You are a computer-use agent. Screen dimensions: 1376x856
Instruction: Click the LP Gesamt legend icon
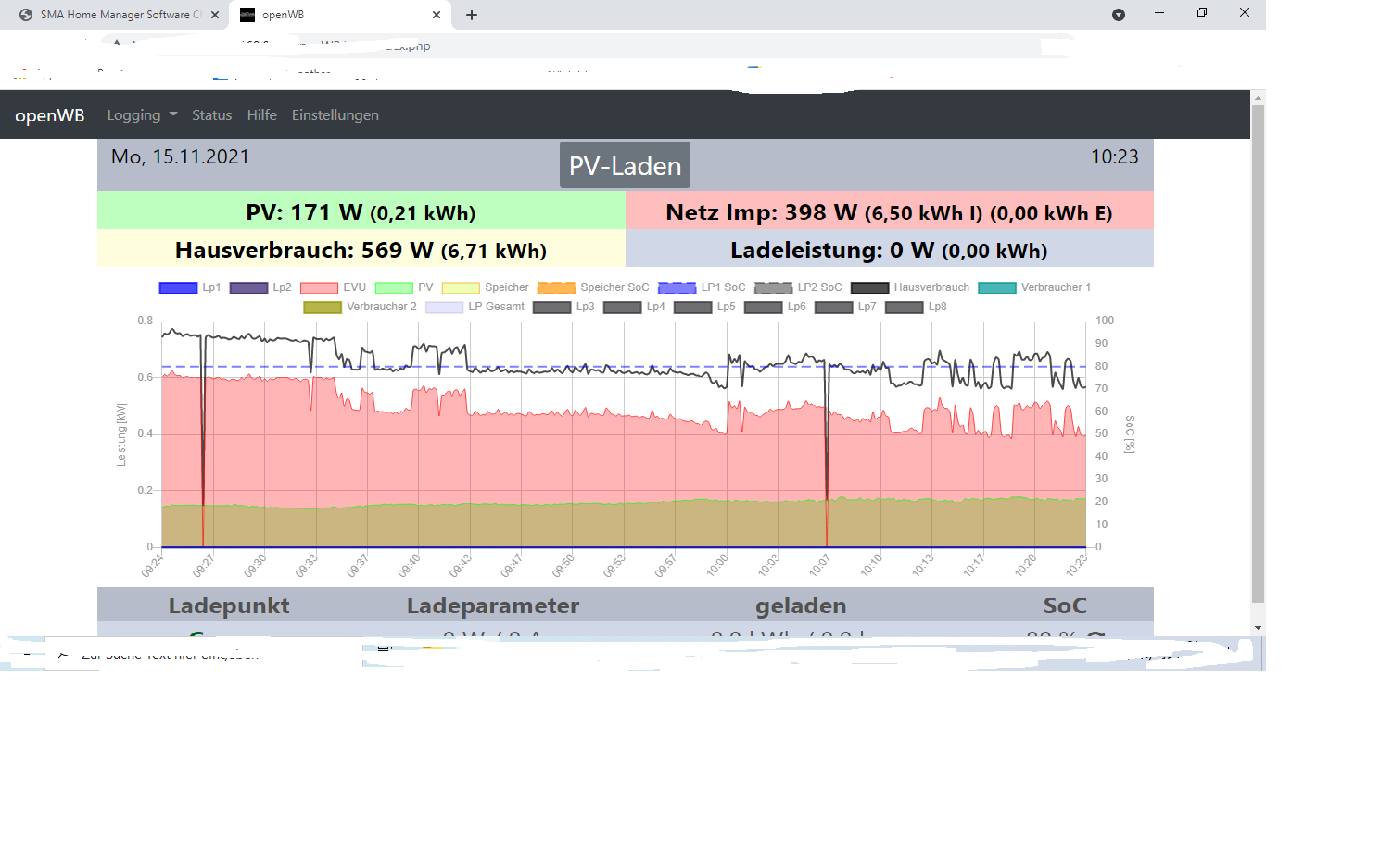(x=444, y=307)
